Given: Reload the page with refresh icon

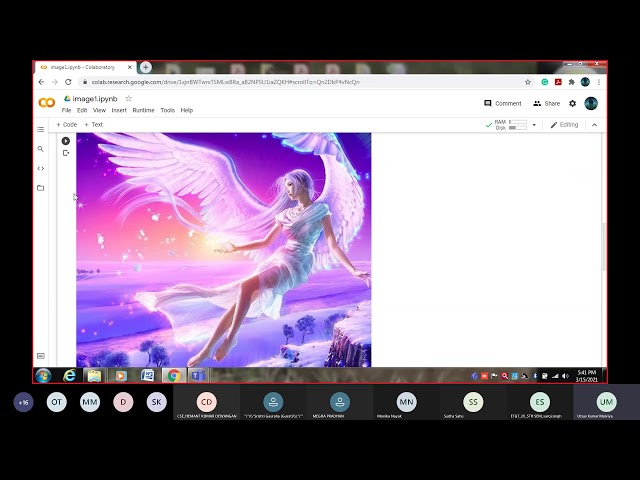Looking at the screenshot, I should (68, 82).
